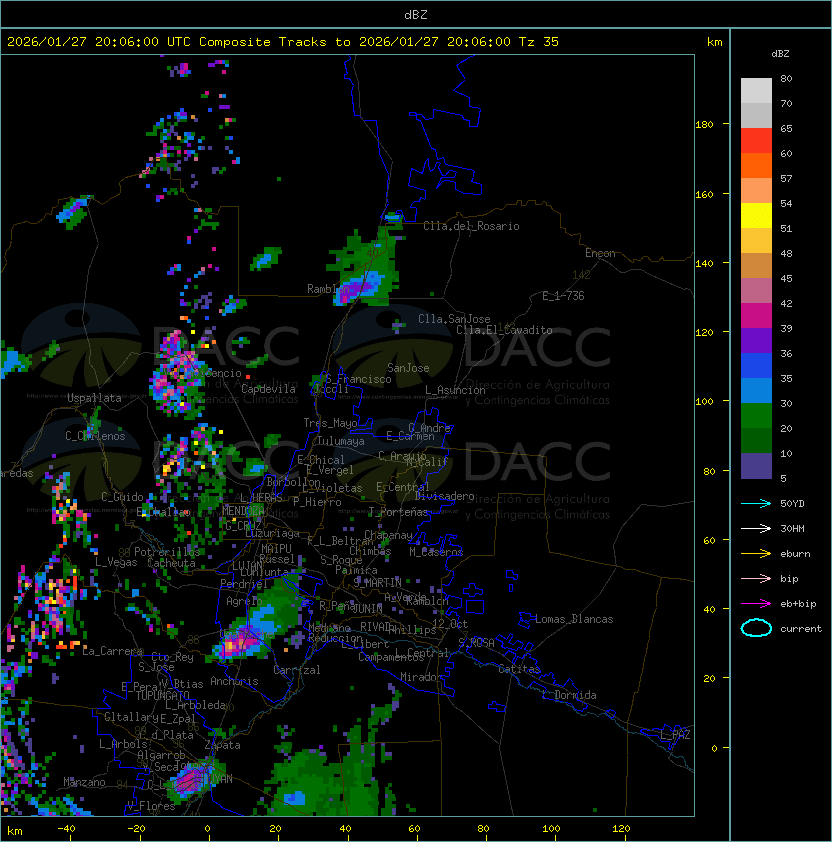Click the magenta eb+bip arrow in legend
The width and height of the screenshot is (832, 842).
[x=756, y=604]
